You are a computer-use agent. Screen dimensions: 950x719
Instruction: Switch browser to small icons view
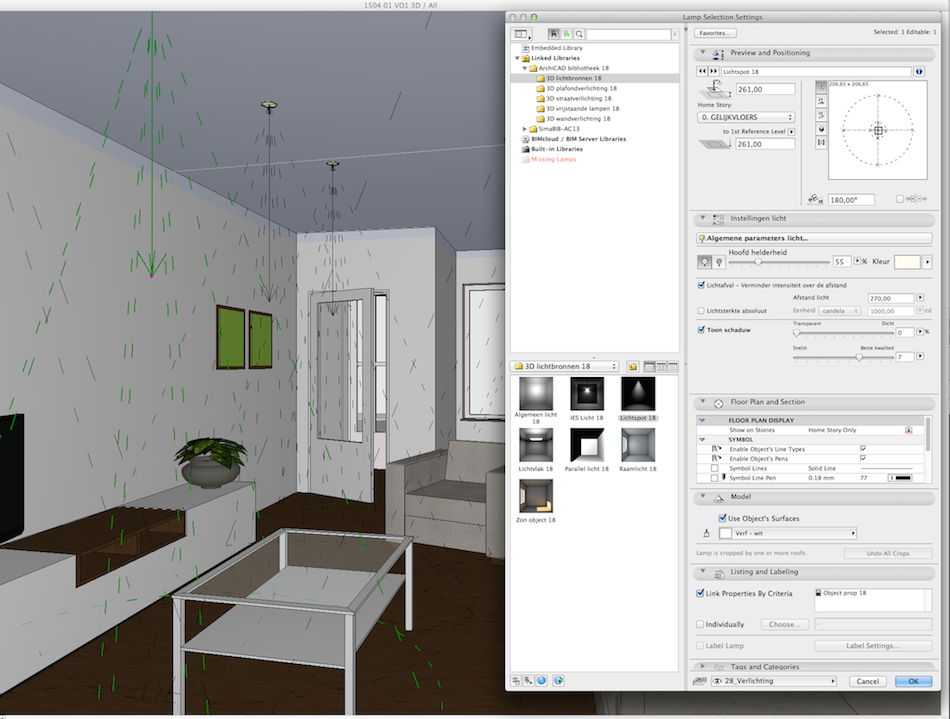click(x=661, y=366)
